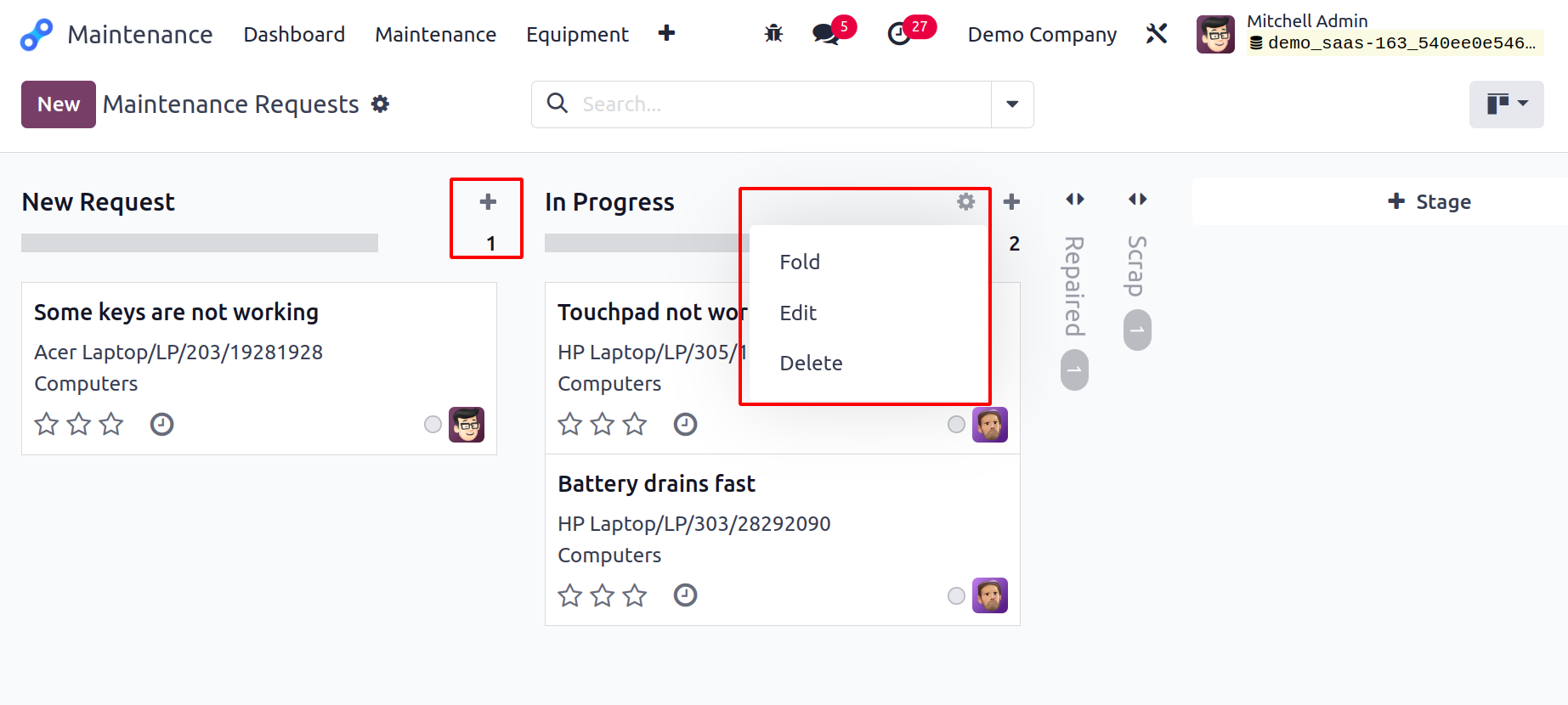Unfold the Repaired column
The image size is (1568, 705).
click(1074, 199)
